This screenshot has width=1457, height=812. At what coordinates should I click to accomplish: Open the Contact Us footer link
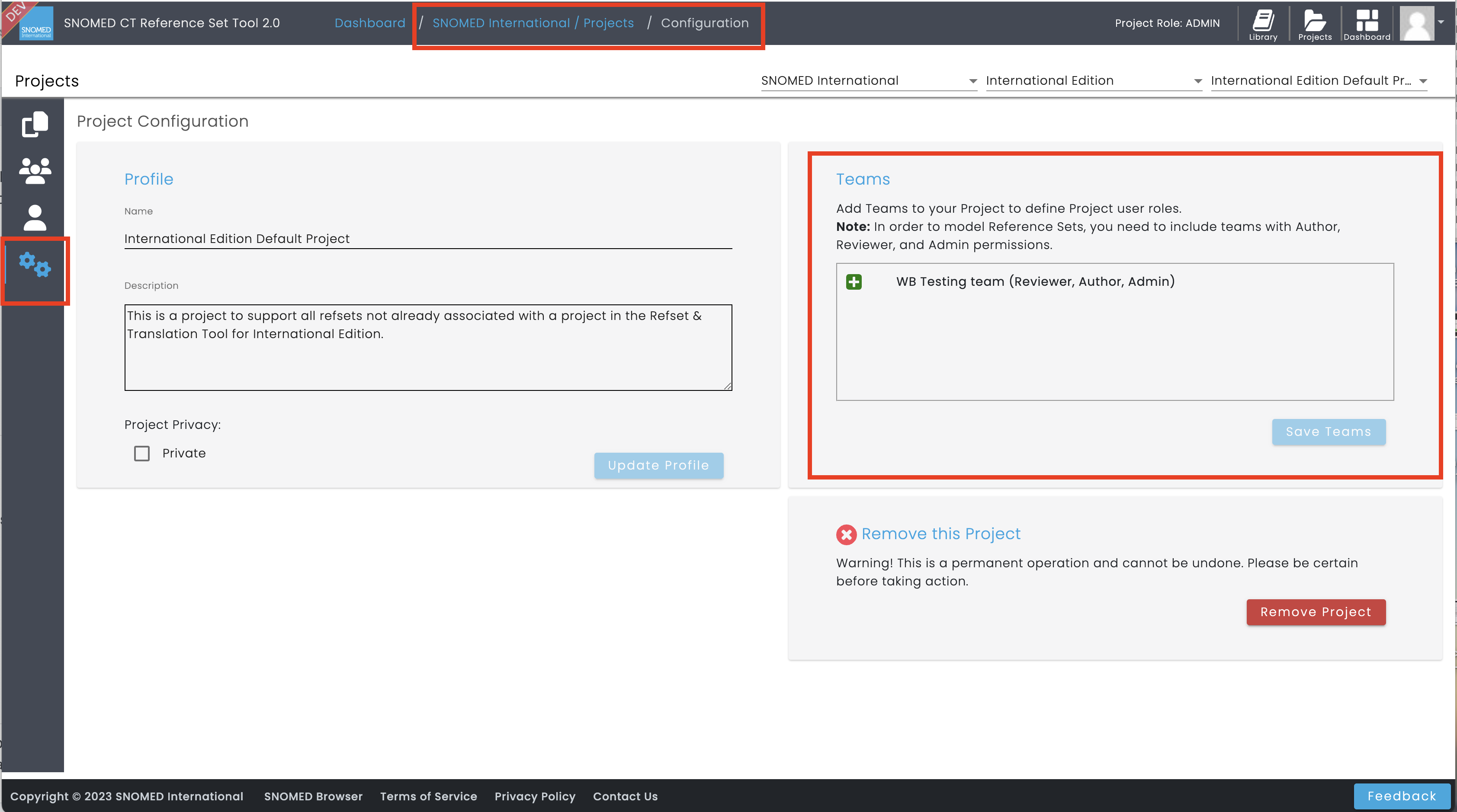pyautogui.click(x=625, y=796)
